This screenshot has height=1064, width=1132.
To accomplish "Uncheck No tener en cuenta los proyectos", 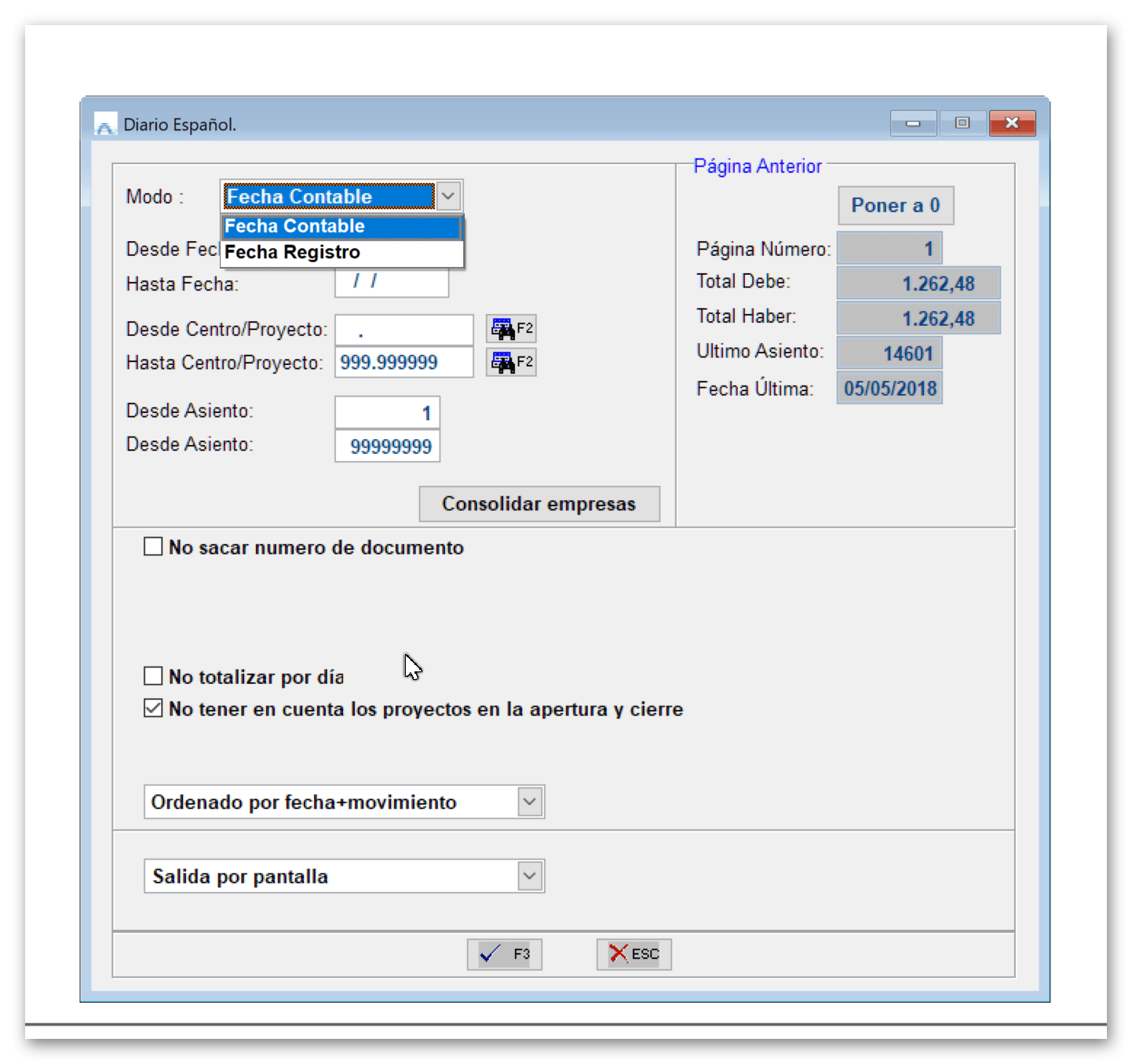I will 153,708.
